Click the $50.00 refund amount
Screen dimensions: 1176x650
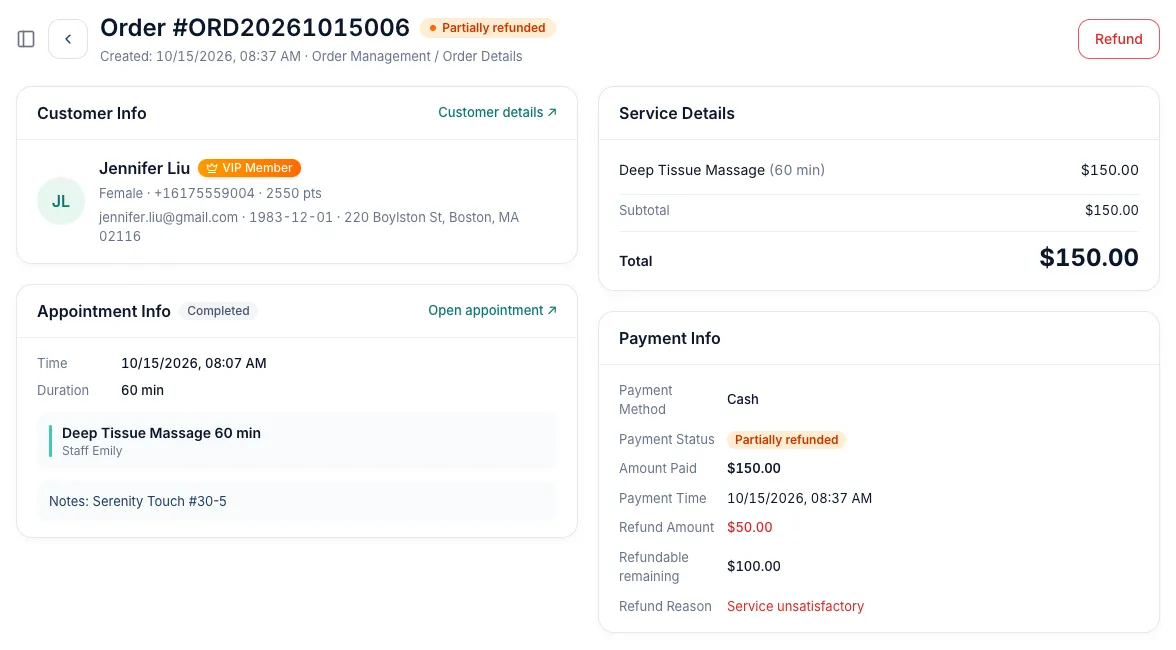(x=749, y=527)
